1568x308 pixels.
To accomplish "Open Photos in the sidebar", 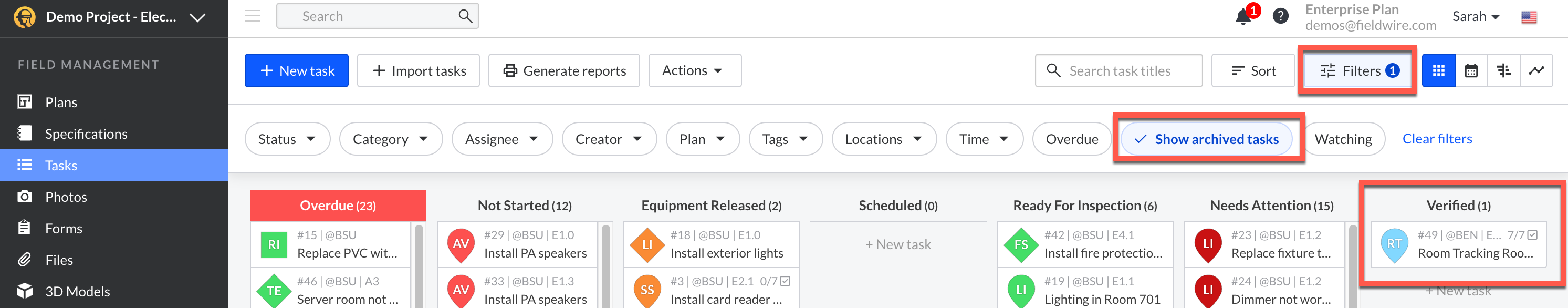I will (x=66, y=197).
